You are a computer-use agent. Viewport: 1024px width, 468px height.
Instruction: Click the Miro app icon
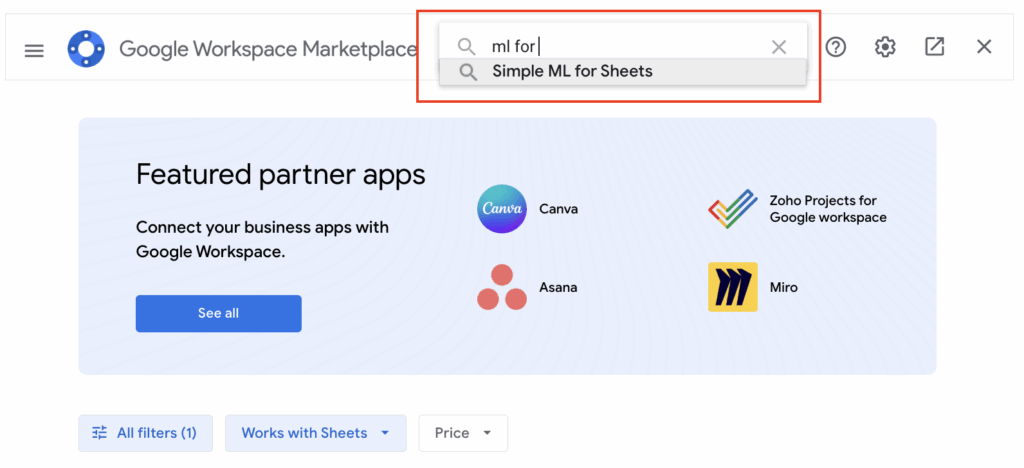click(x=732, y=287)
